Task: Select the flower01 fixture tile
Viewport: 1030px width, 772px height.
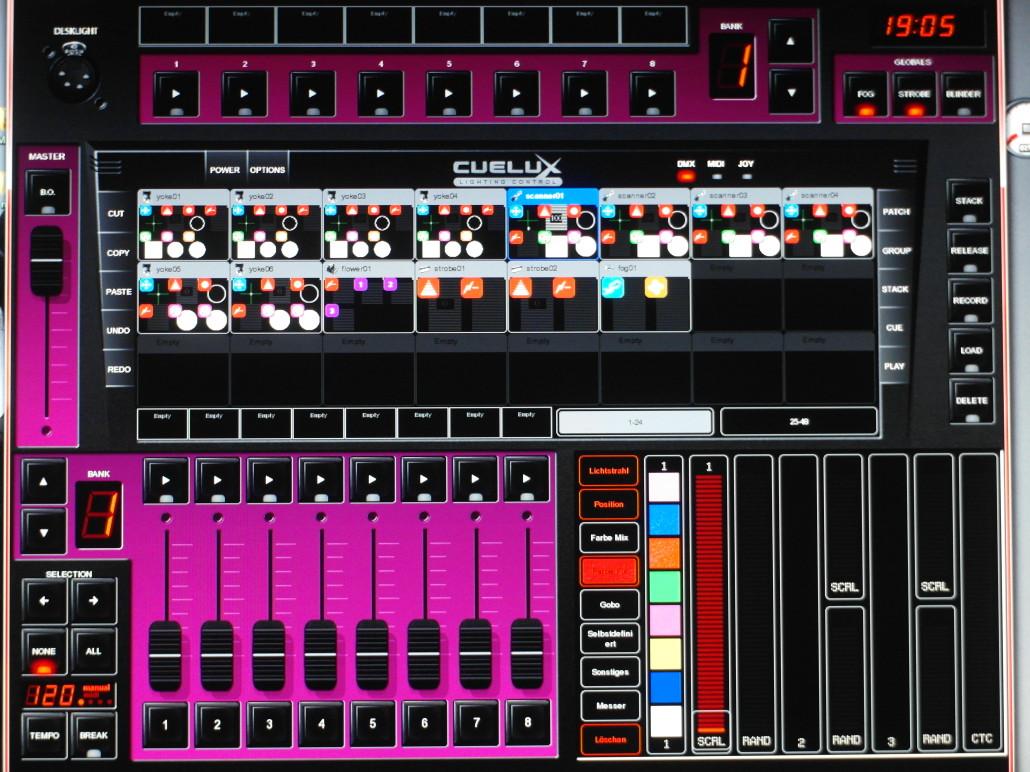Action: point(368,297)
